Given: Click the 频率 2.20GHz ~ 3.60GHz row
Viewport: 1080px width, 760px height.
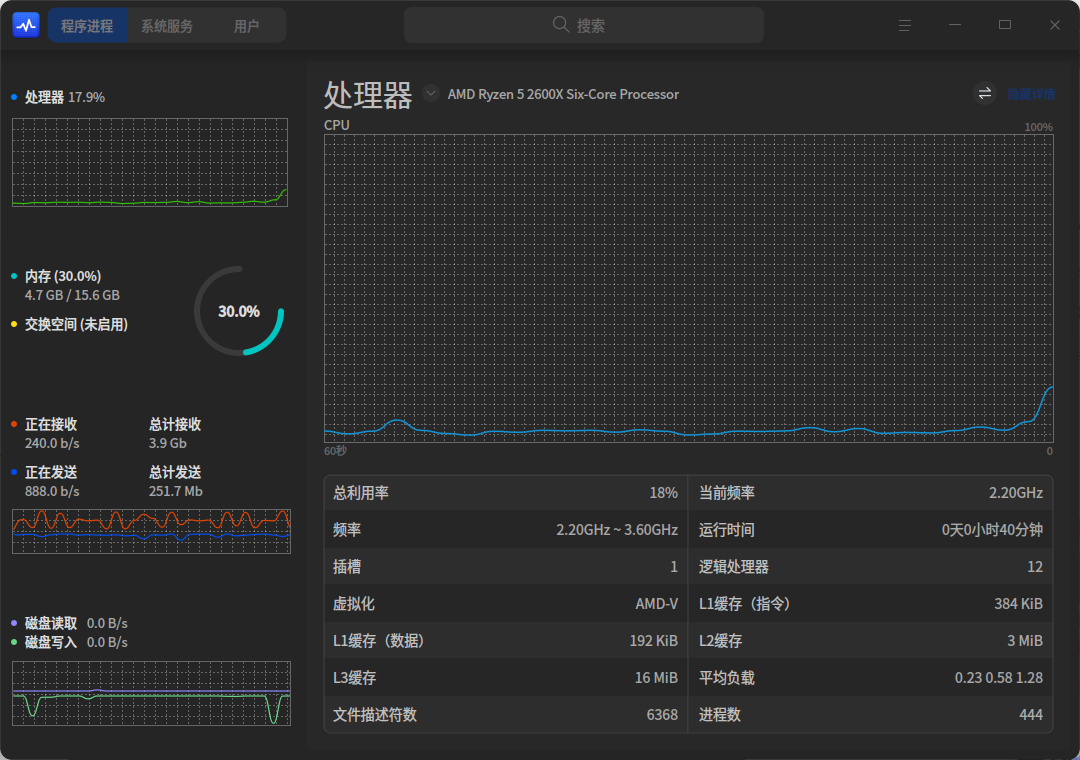Looking at the screenshot, I should [x=506, y=530].
